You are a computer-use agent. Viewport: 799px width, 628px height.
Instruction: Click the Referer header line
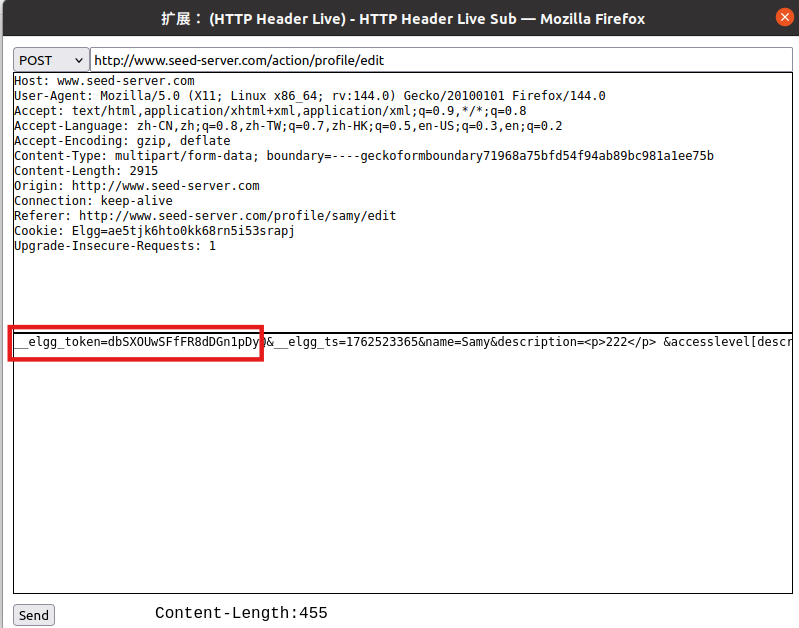(x=205, y=216)
